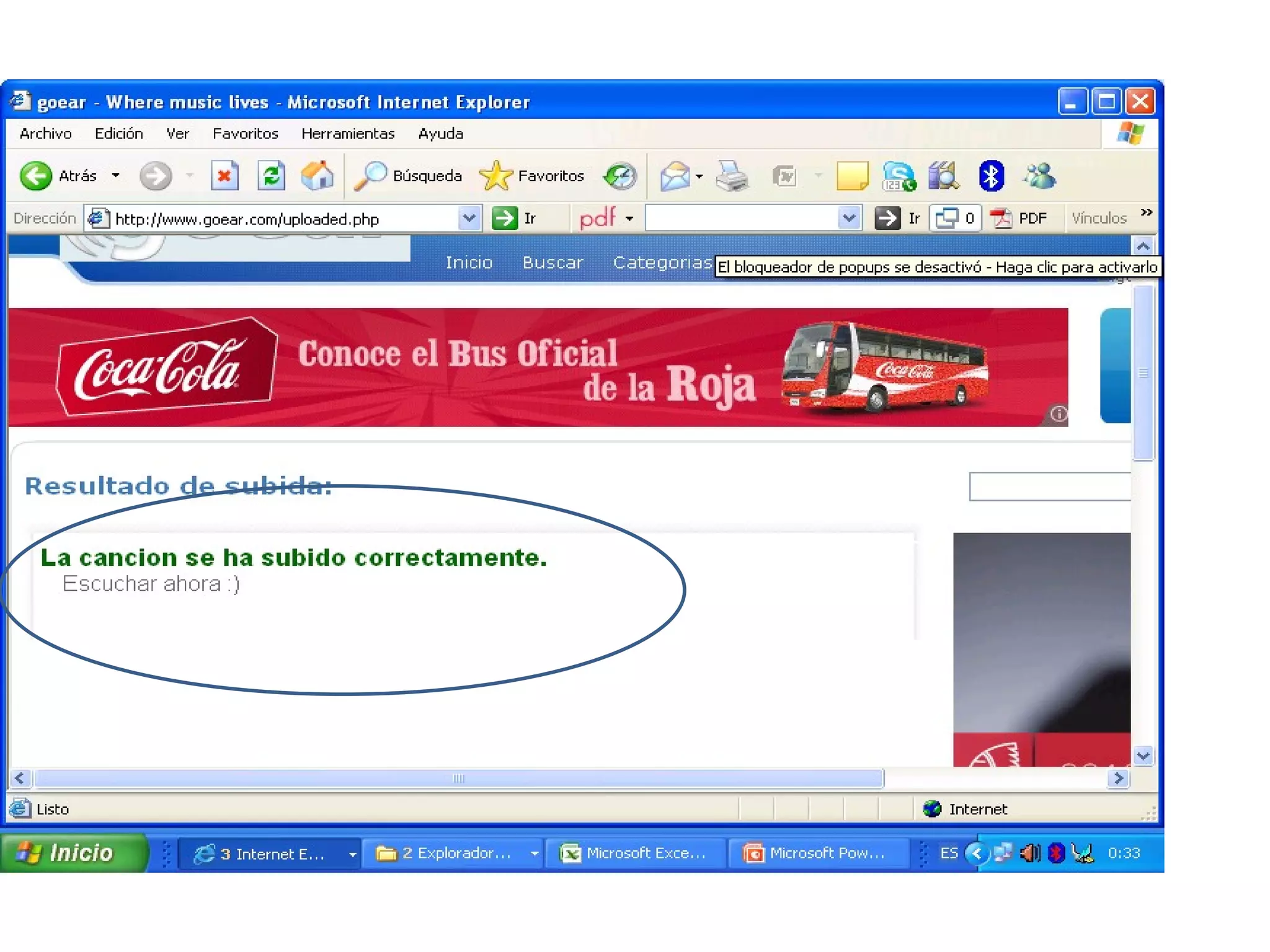Click the vertical scrollbar thumb
The width and height of the screenshot is (1270, 952).
click(1143, 372)
